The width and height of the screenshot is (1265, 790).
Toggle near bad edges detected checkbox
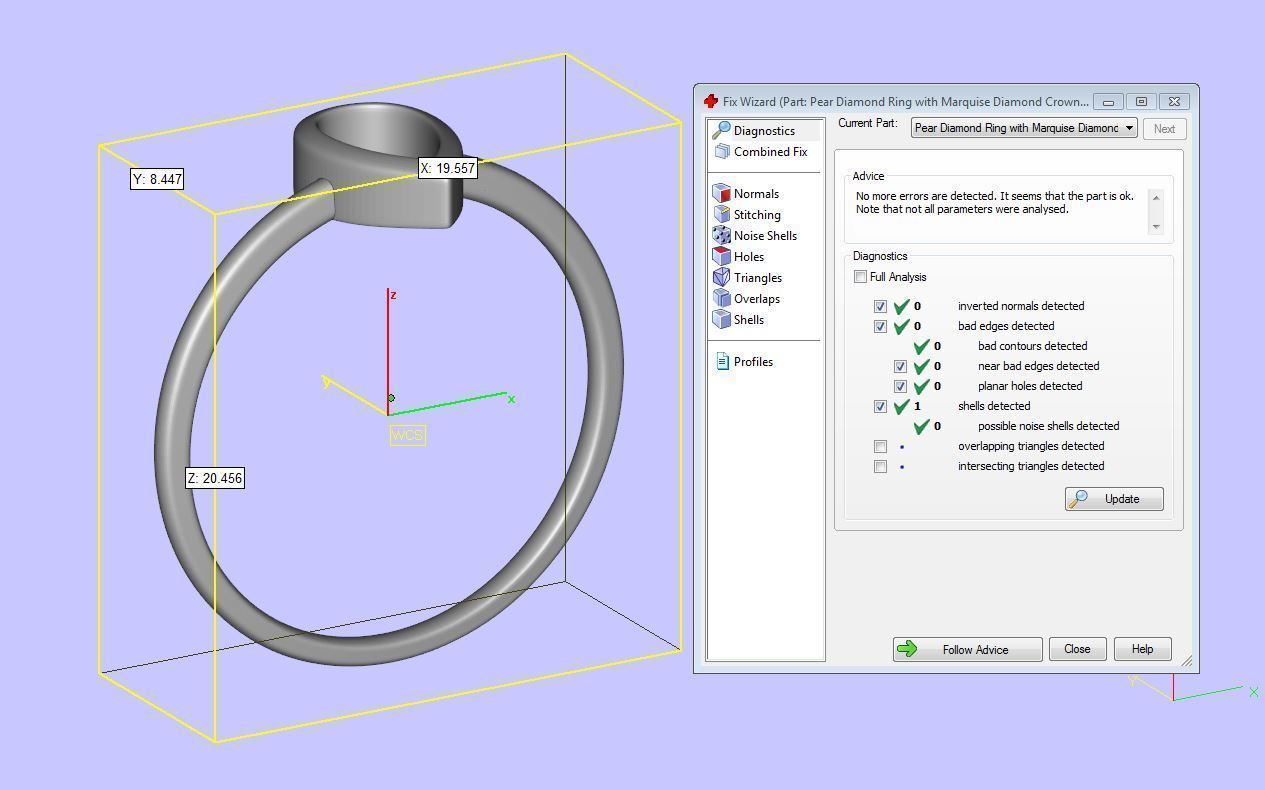coord(900,366)
